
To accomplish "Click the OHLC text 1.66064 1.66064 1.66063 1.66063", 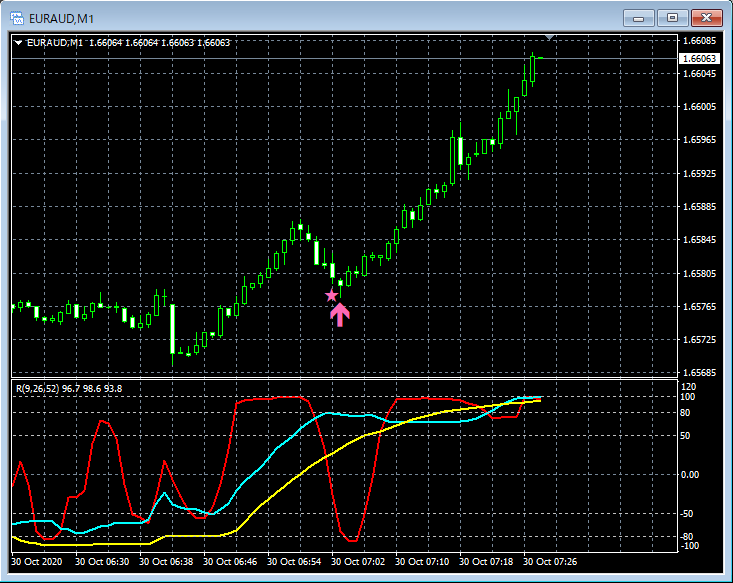I will [159, 43].
